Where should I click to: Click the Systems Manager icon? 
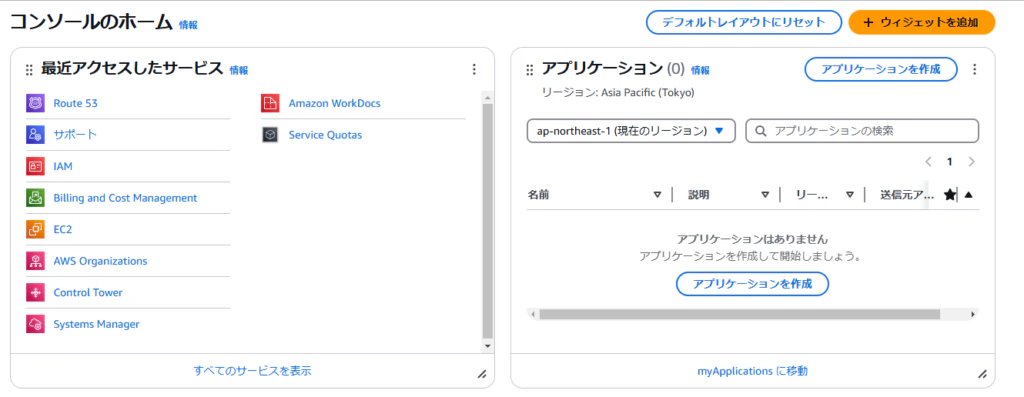tap(35, 324)
